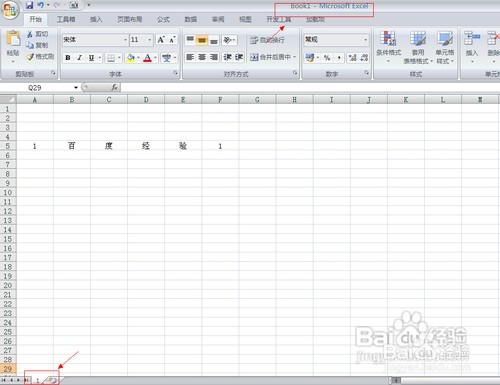Expand Merge and Center dropdown arrow
500x385 pixels.
(295, 57)
